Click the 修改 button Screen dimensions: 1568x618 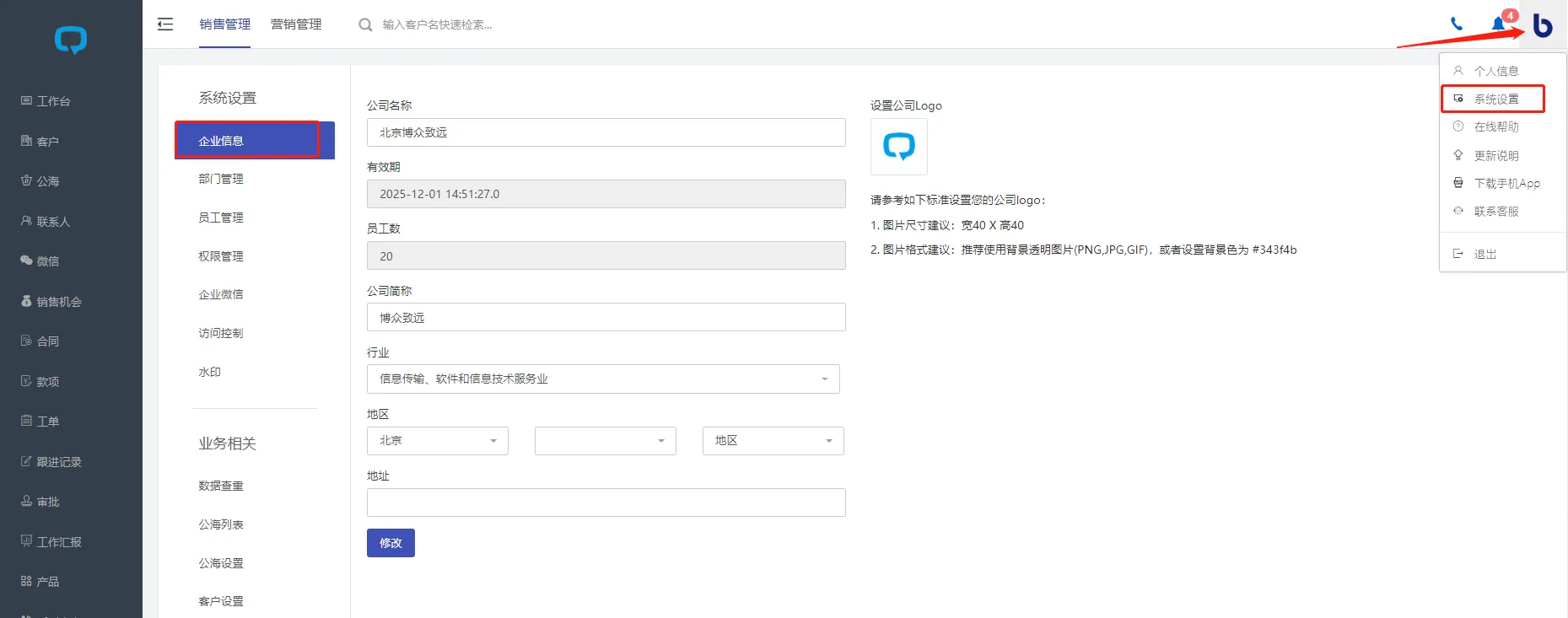(x=391, y=543)
